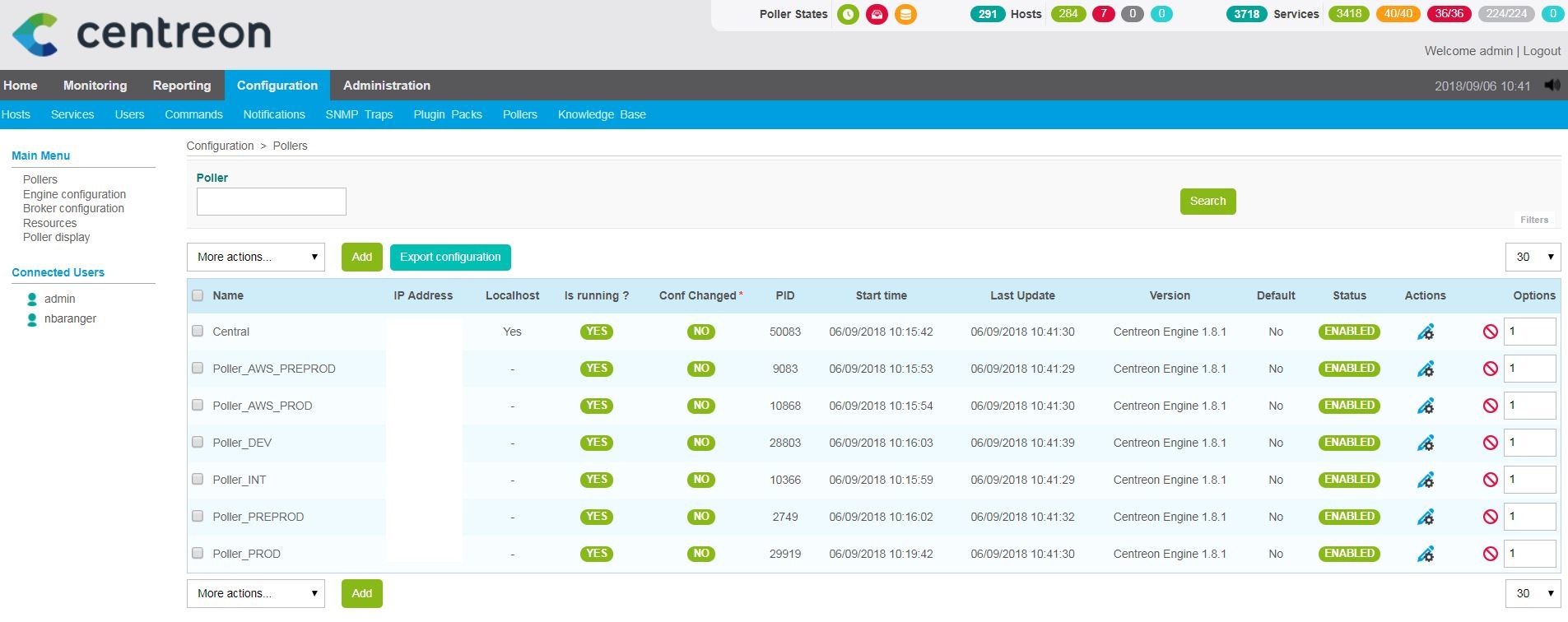1568x622 pixels.
Task: Toggle the select-all checkbox in table header
Action: [198, 295]
